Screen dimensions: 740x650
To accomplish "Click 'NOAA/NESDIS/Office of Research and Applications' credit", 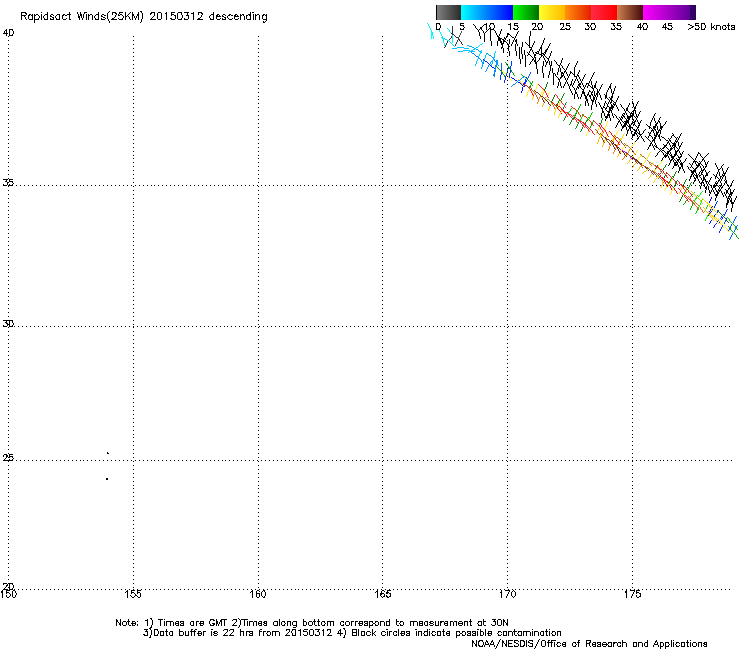I will coord(589,644).
